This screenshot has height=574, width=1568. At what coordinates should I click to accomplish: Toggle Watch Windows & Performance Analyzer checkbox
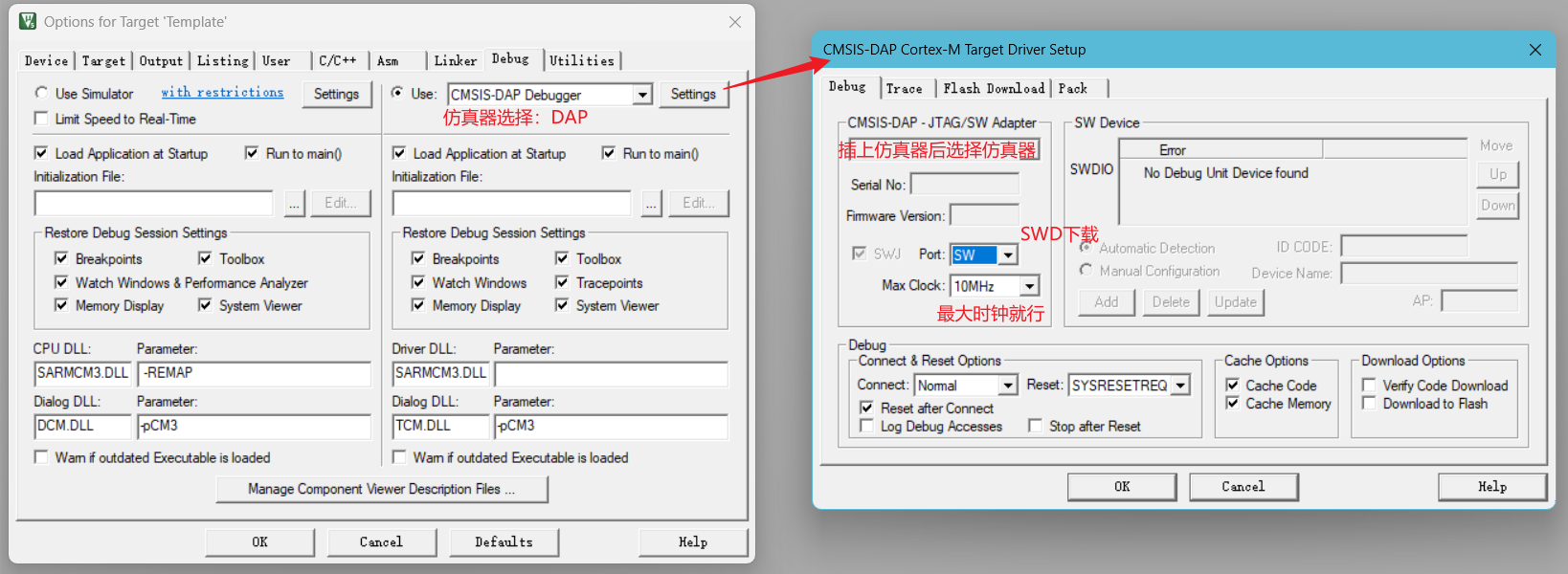(x=61, y=282)
